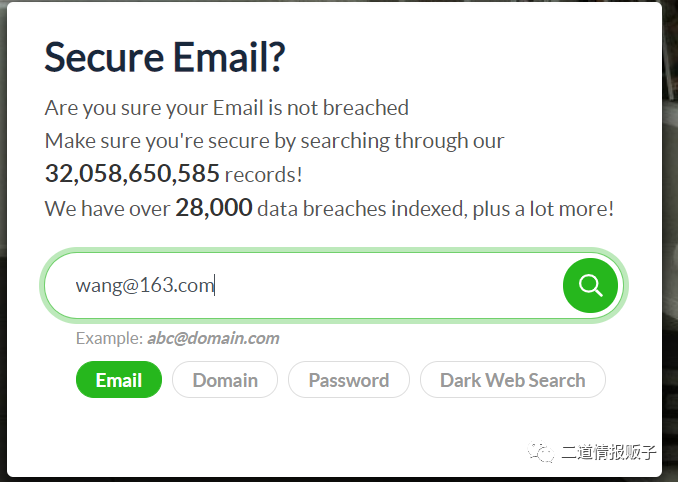
Task: Click the "Secure Email?" heading
Action: point(165,56)
